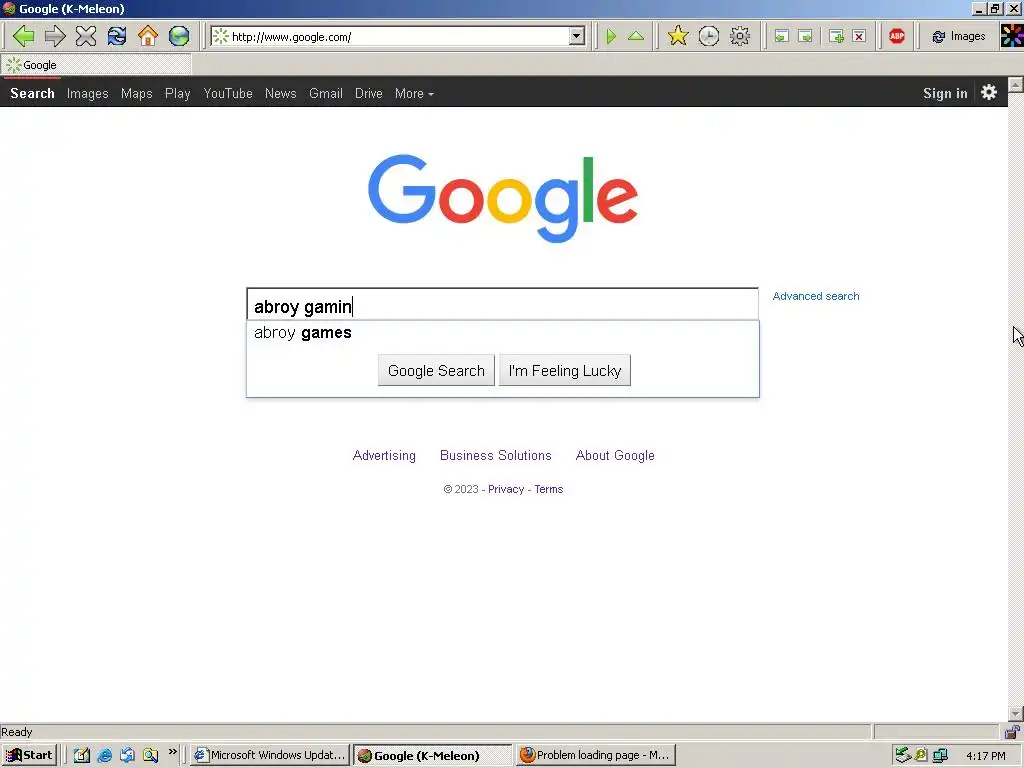Click Search in Google's black navigation bar
The width and height of the screenshot is (1024, 768).
tap(32, 93)
